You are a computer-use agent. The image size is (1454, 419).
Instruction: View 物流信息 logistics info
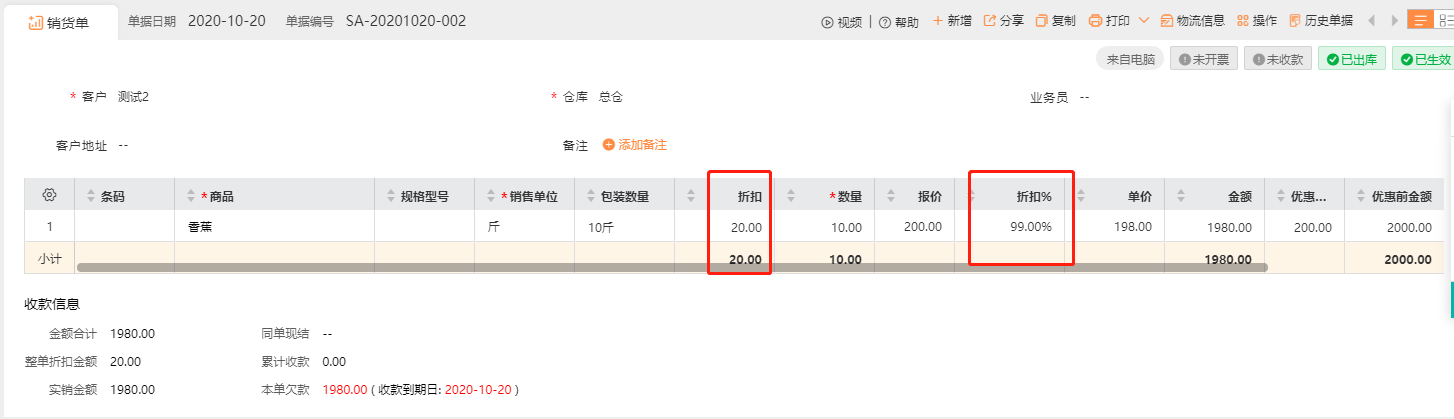pyautogui.click(x=1193, y=21)
